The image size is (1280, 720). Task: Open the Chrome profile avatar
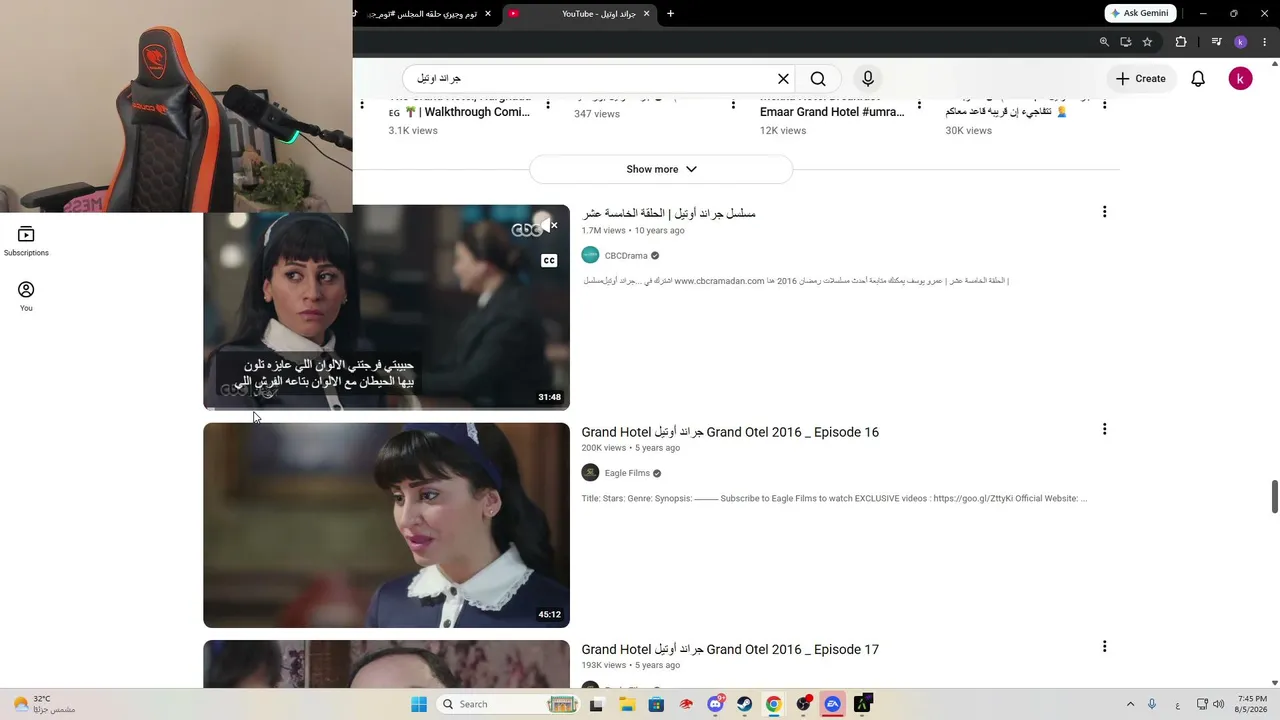coord(1241,42)
